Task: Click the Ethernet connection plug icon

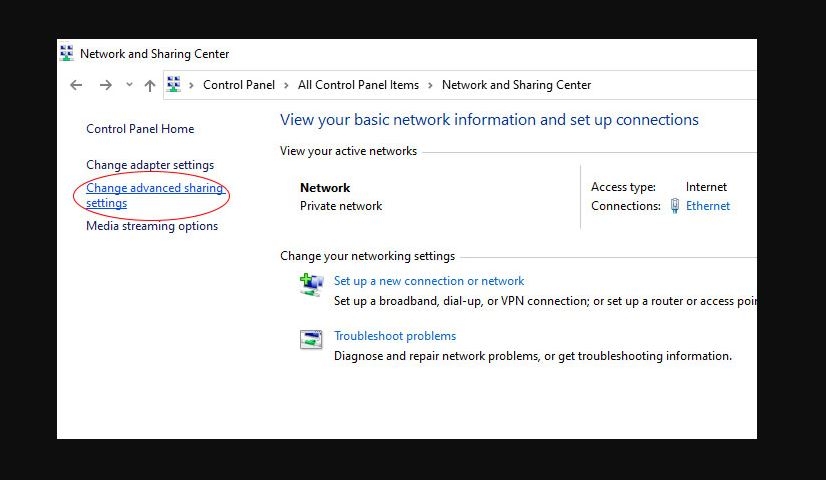Action: click(x=675, y=206)
